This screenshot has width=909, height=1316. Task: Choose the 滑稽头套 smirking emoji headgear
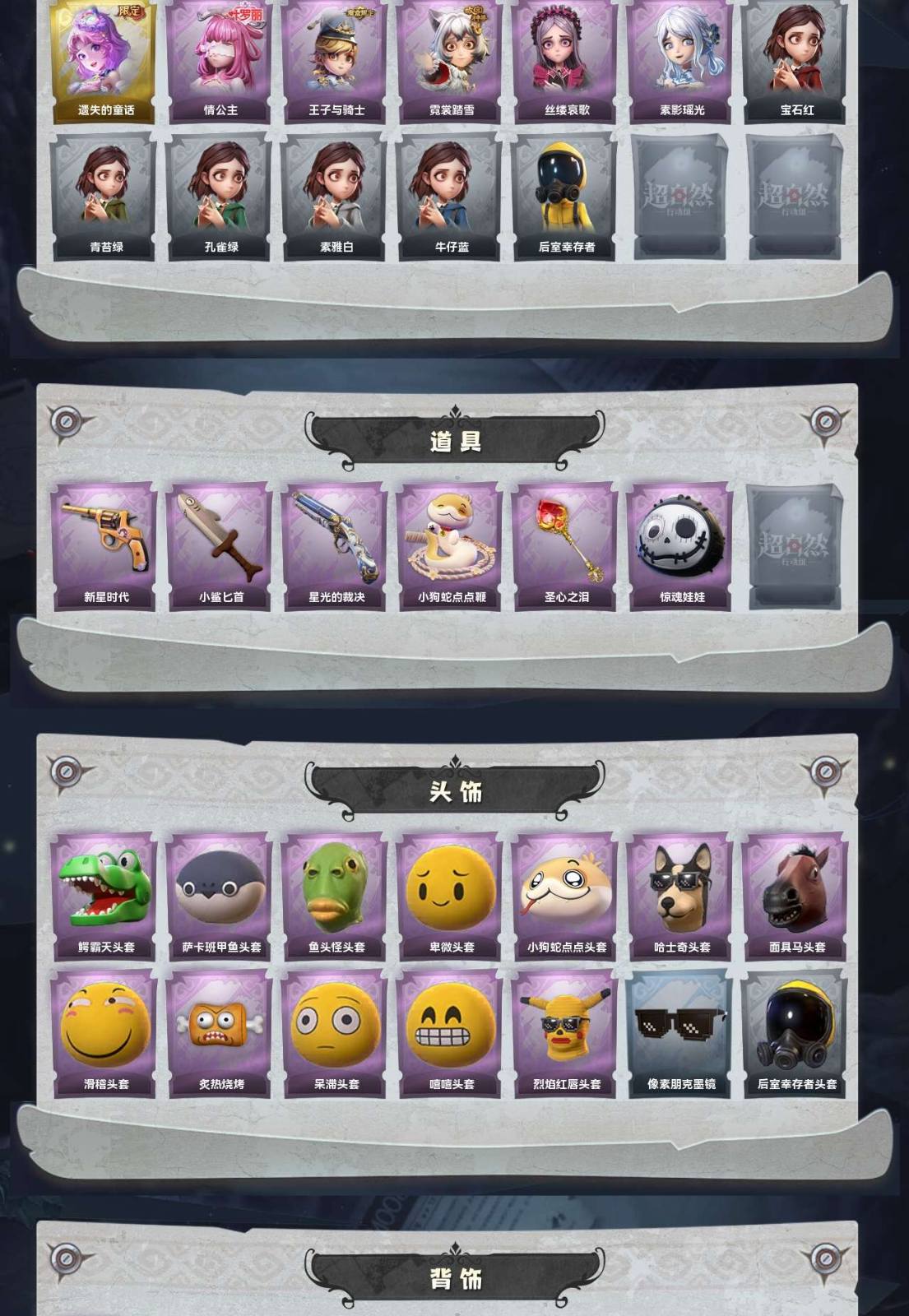[x=104, y=1034]
